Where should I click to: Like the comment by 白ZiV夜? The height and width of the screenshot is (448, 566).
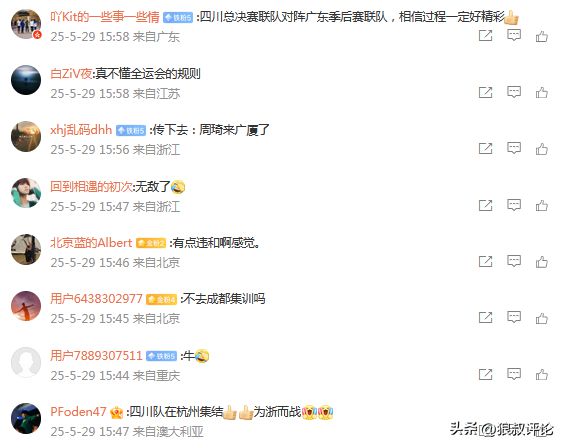541,93
